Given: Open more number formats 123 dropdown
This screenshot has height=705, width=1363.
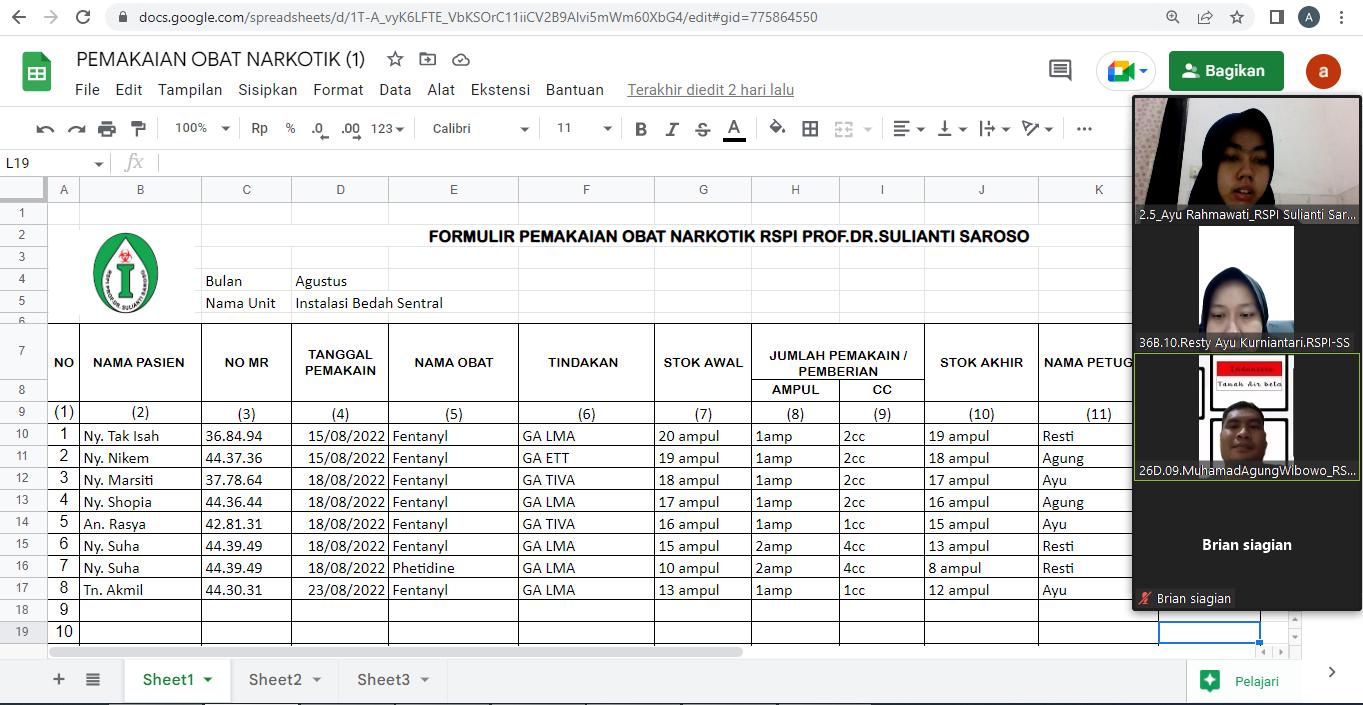Looking at the screenshot, I should point(387,129).
